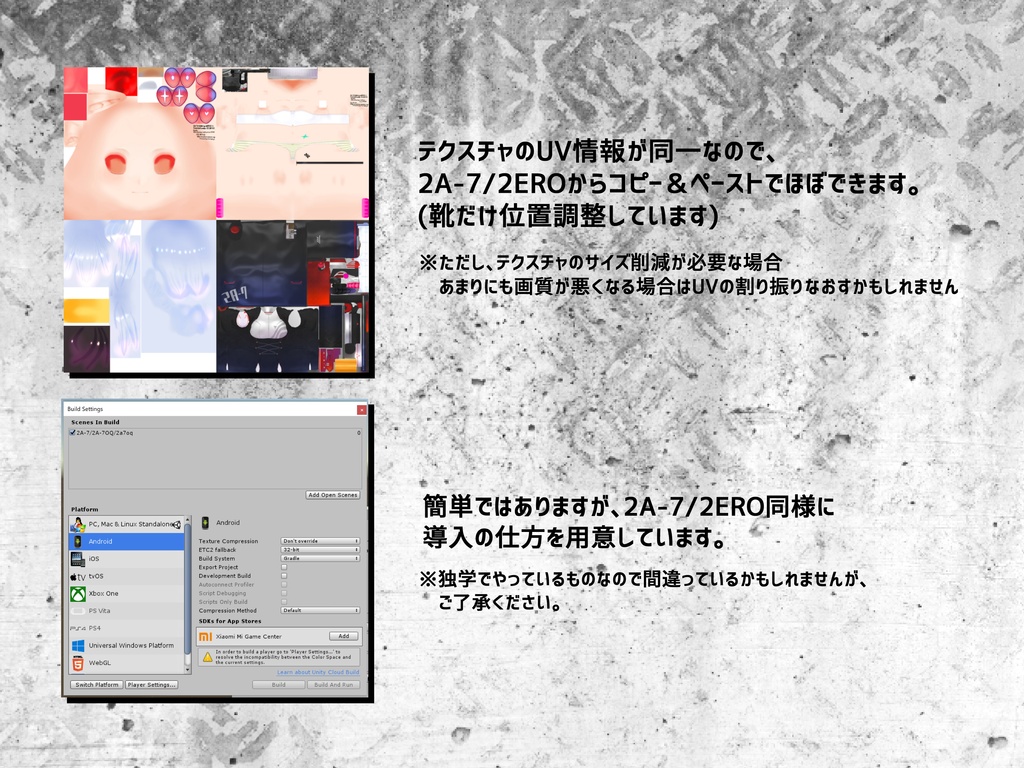Image resolution: width=1024 pixels, height=768 pixels.
Task: Select the Android platform icon
Action: click(77, 540)
